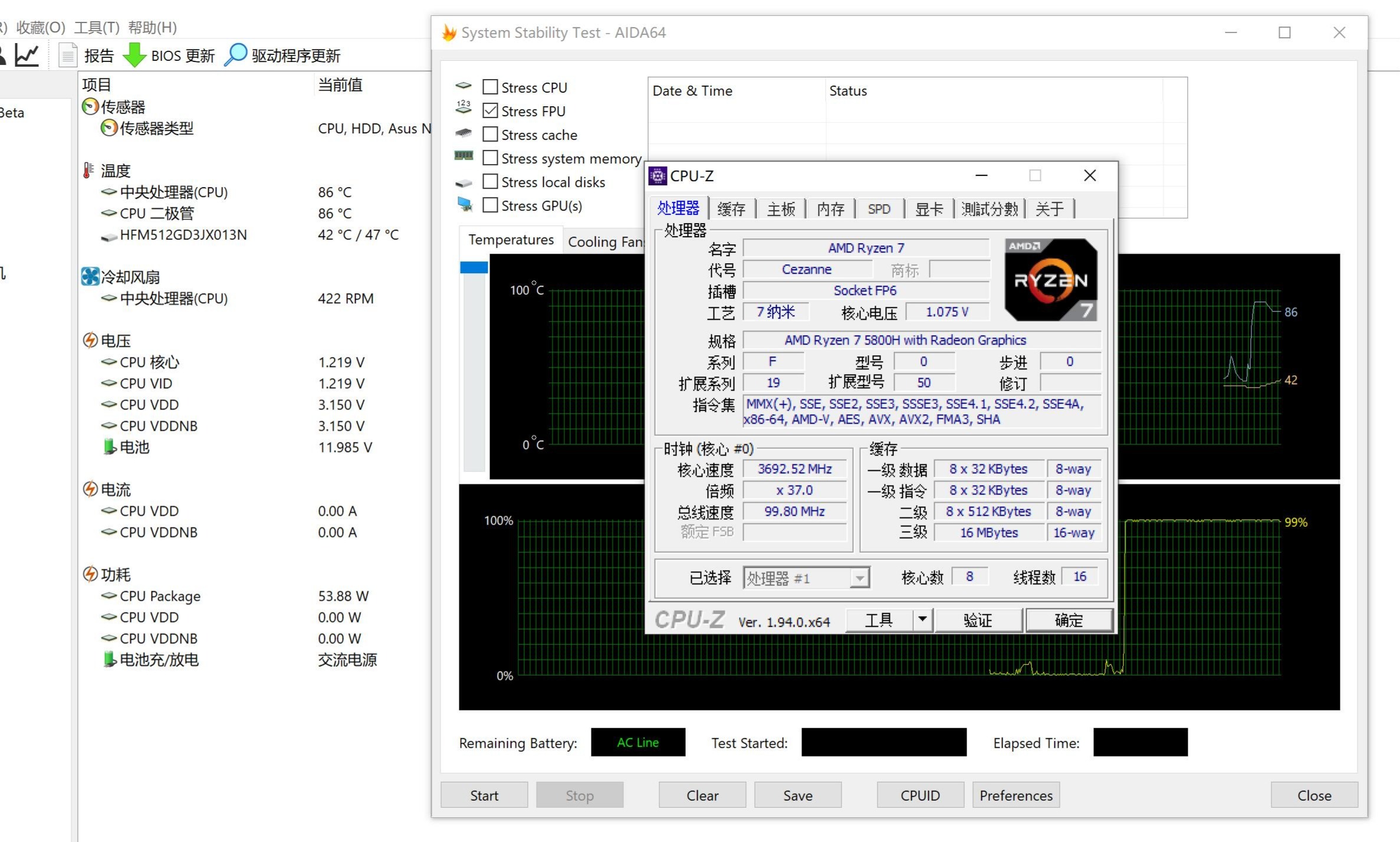Uncheck the Stress FPU checkbox
Image resolution: width=1400 pixels, height=842 pixels.
point(490,110)
